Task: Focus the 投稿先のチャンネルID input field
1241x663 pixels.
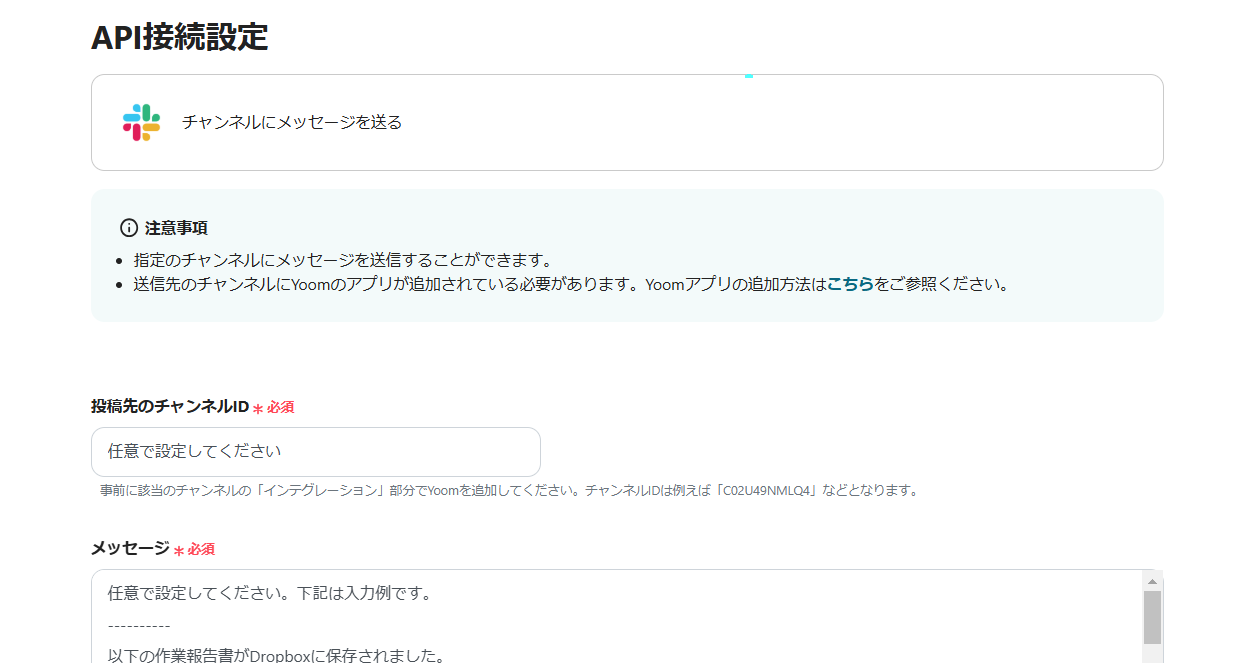Action: point(316,452)
